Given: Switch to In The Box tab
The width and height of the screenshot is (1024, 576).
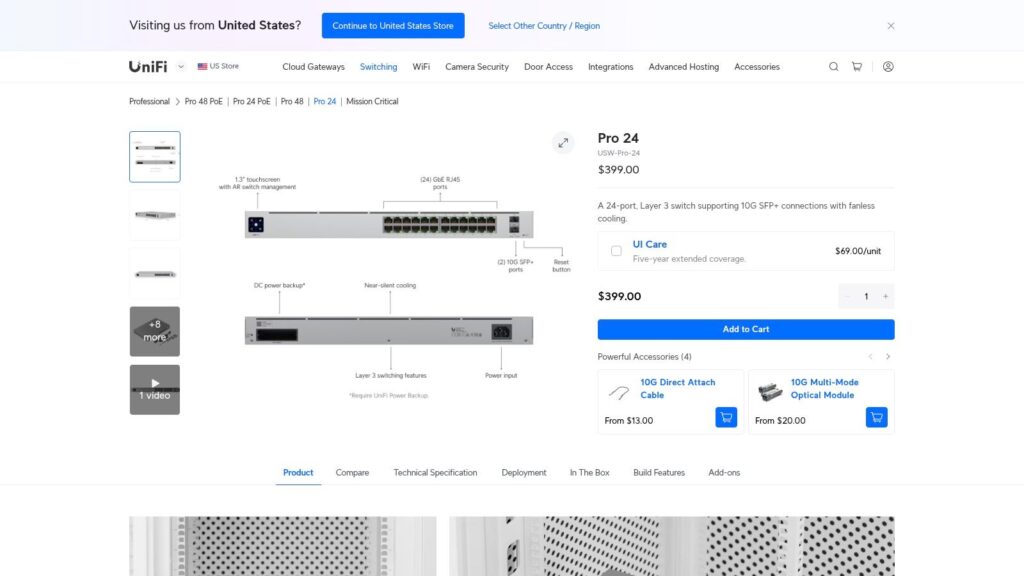Looking at the screenshot, I should click(589, 472).
